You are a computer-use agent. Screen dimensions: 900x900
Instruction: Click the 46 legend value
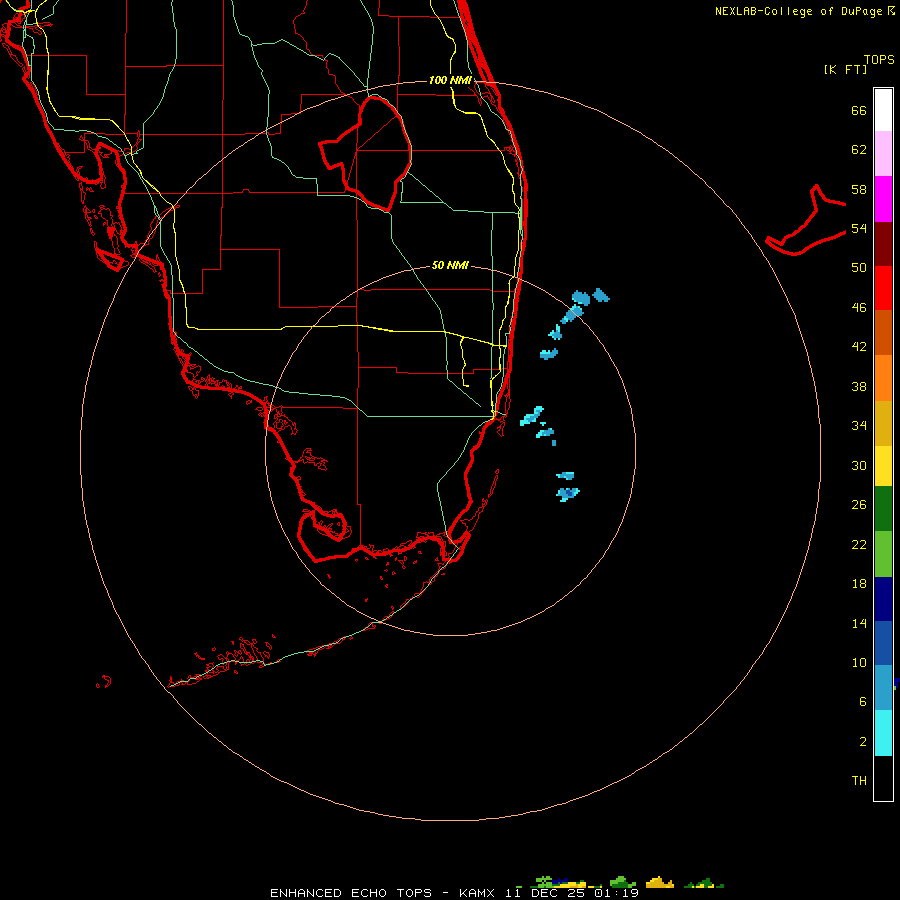click(859, 308)
